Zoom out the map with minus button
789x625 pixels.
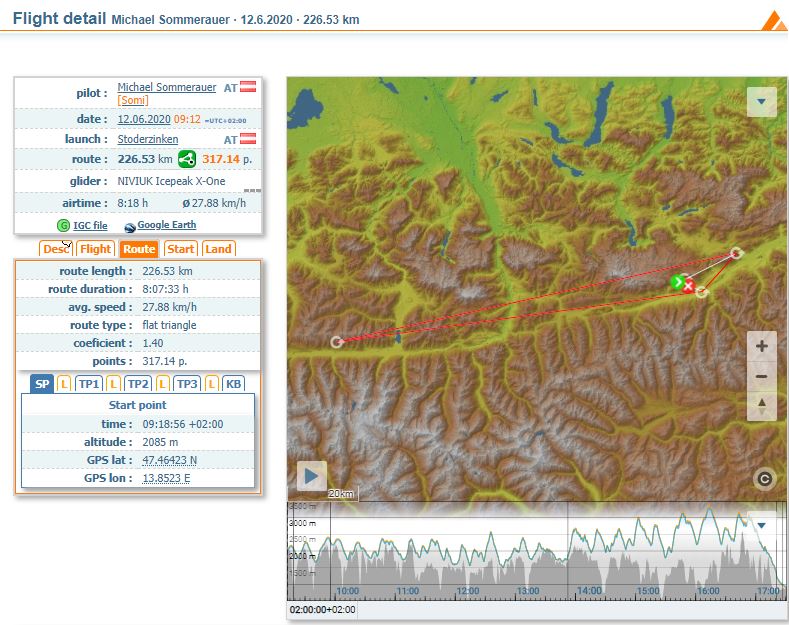click(x=762, y=377)
